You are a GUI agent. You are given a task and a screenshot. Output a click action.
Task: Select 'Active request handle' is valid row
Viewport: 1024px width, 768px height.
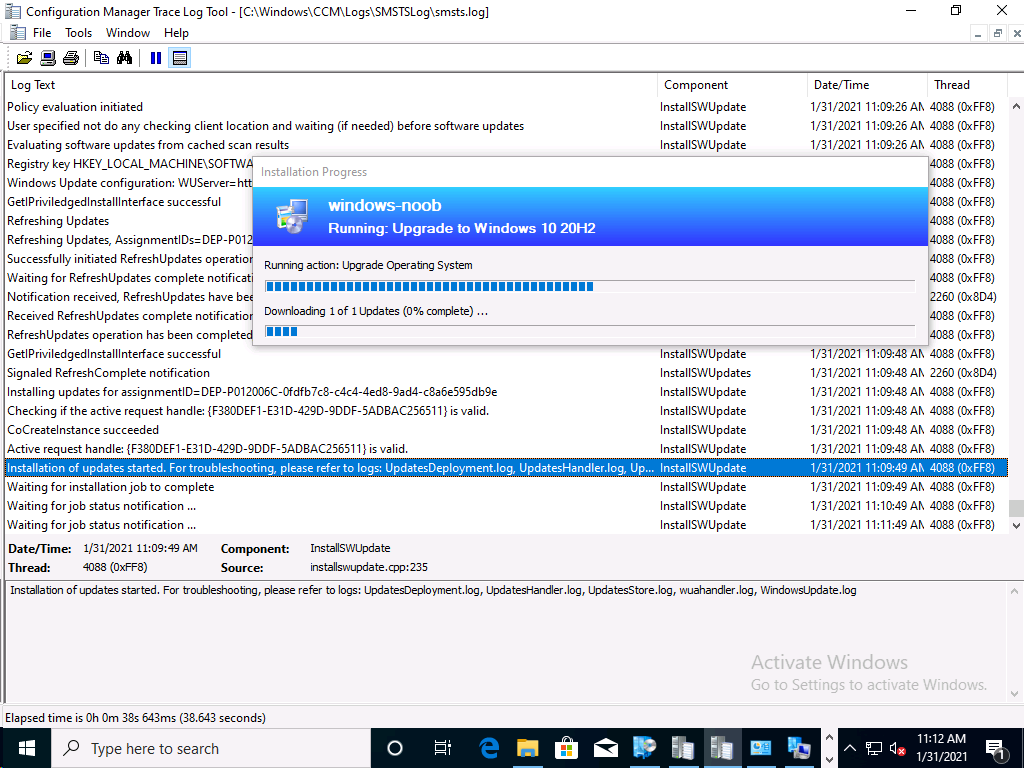click(x=506, y=449)
